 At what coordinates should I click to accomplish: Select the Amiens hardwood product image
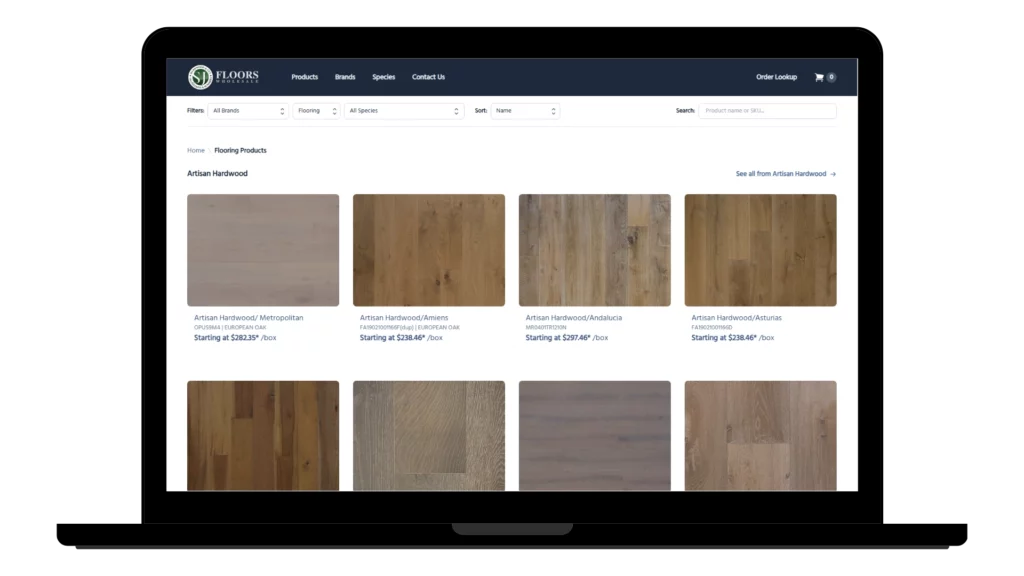(429, 250)
